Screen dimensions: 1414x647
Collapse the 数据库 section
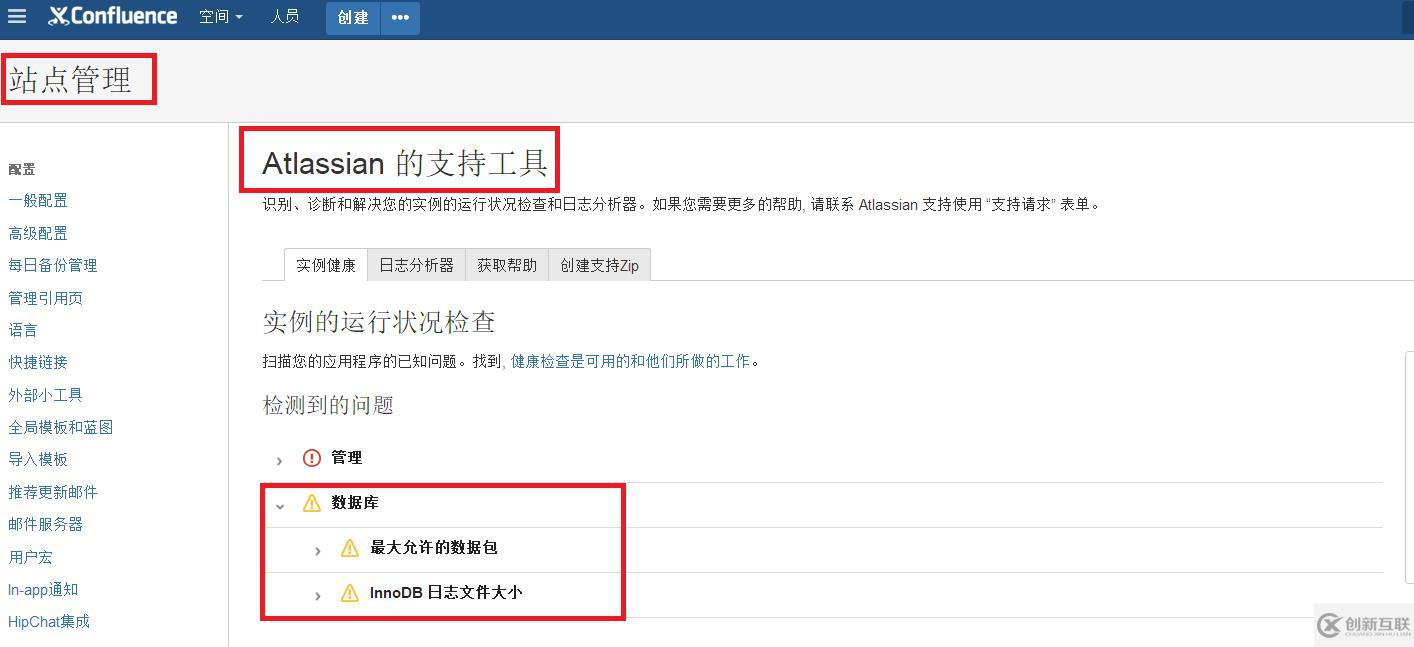[x=280, y=505]
